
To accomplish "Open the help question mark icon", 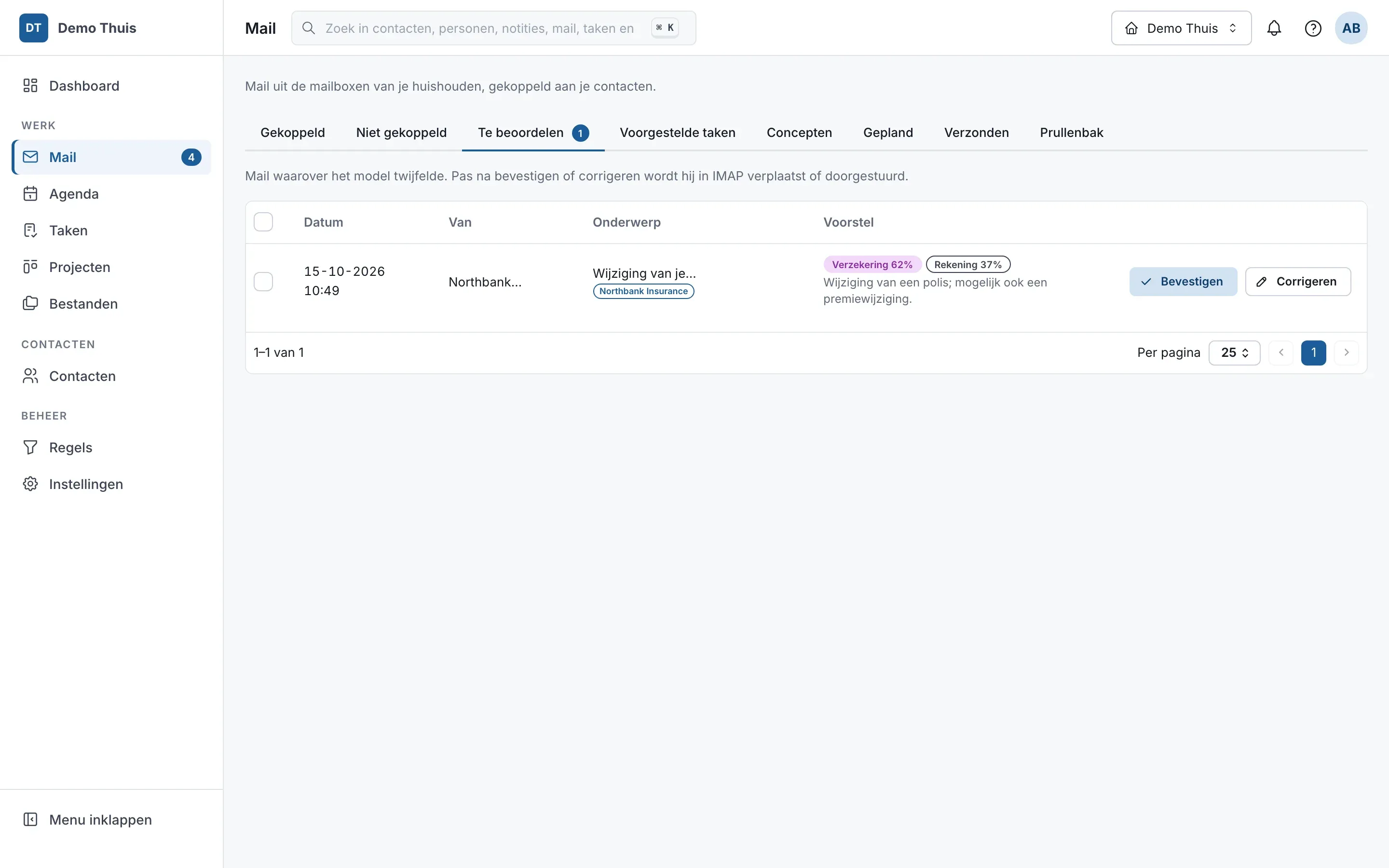I will 1313,28.
